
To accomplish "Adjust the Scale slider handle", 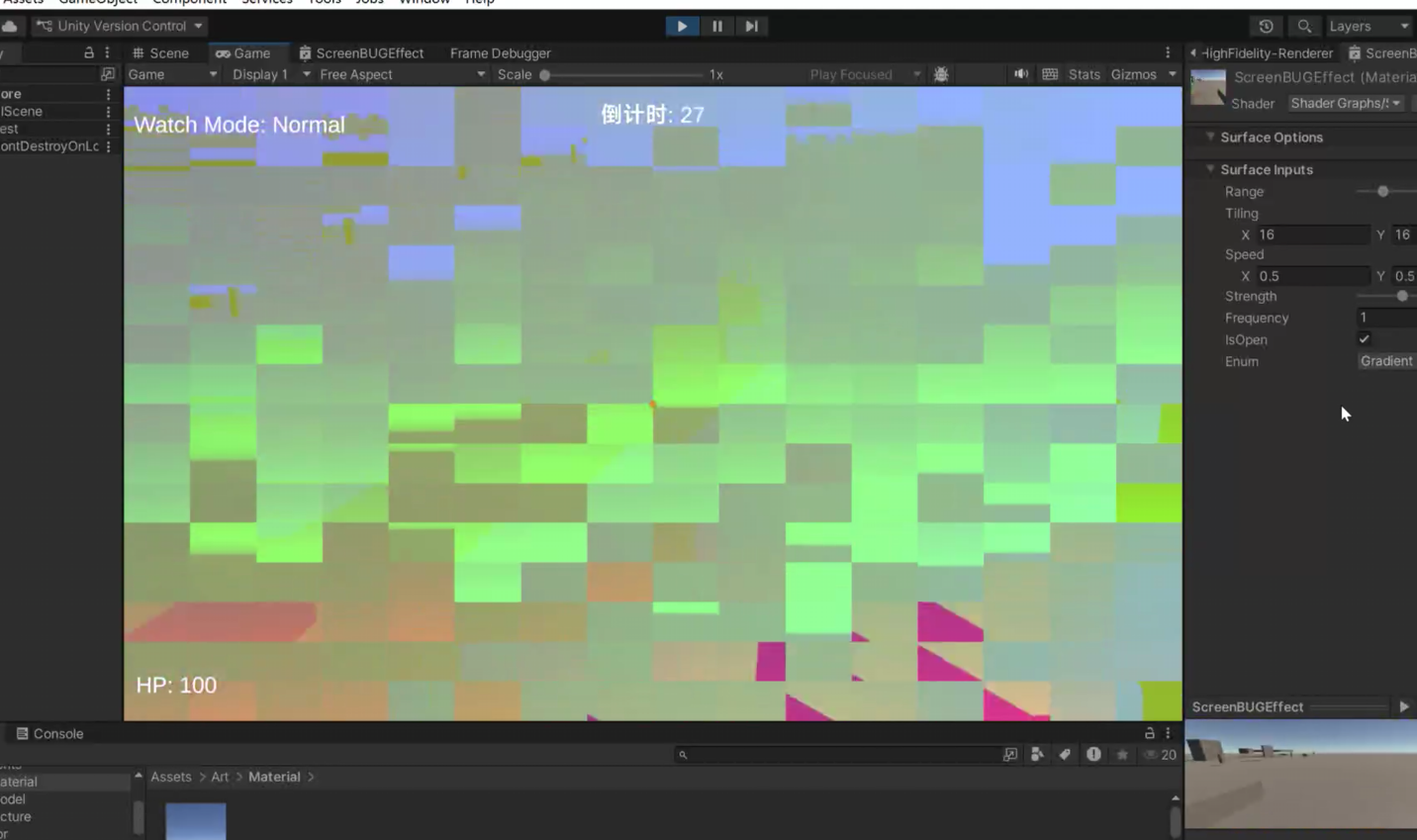I will tap(545, 74).
